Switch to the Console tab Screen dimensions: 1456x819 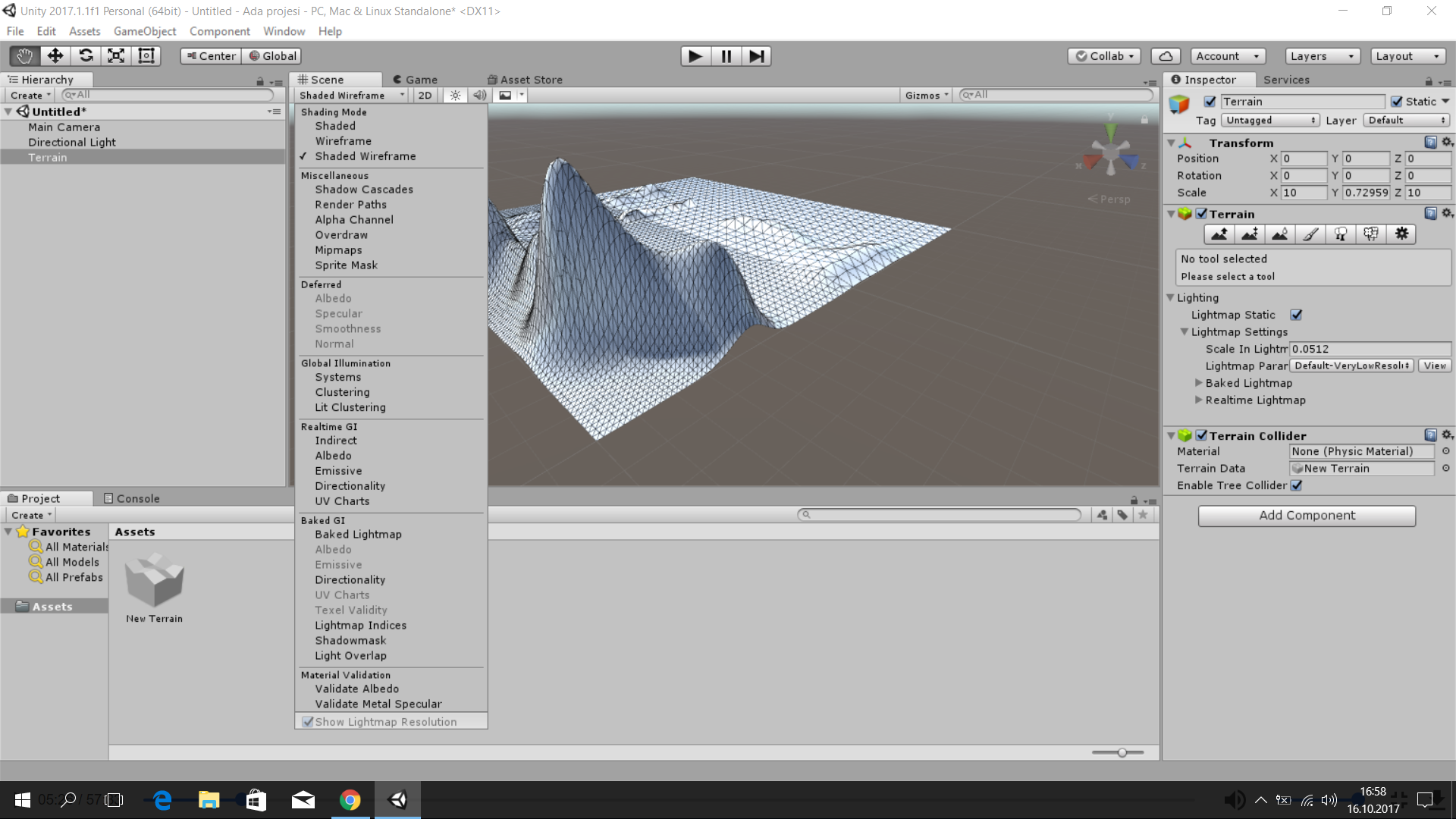[x=131, y=498]
